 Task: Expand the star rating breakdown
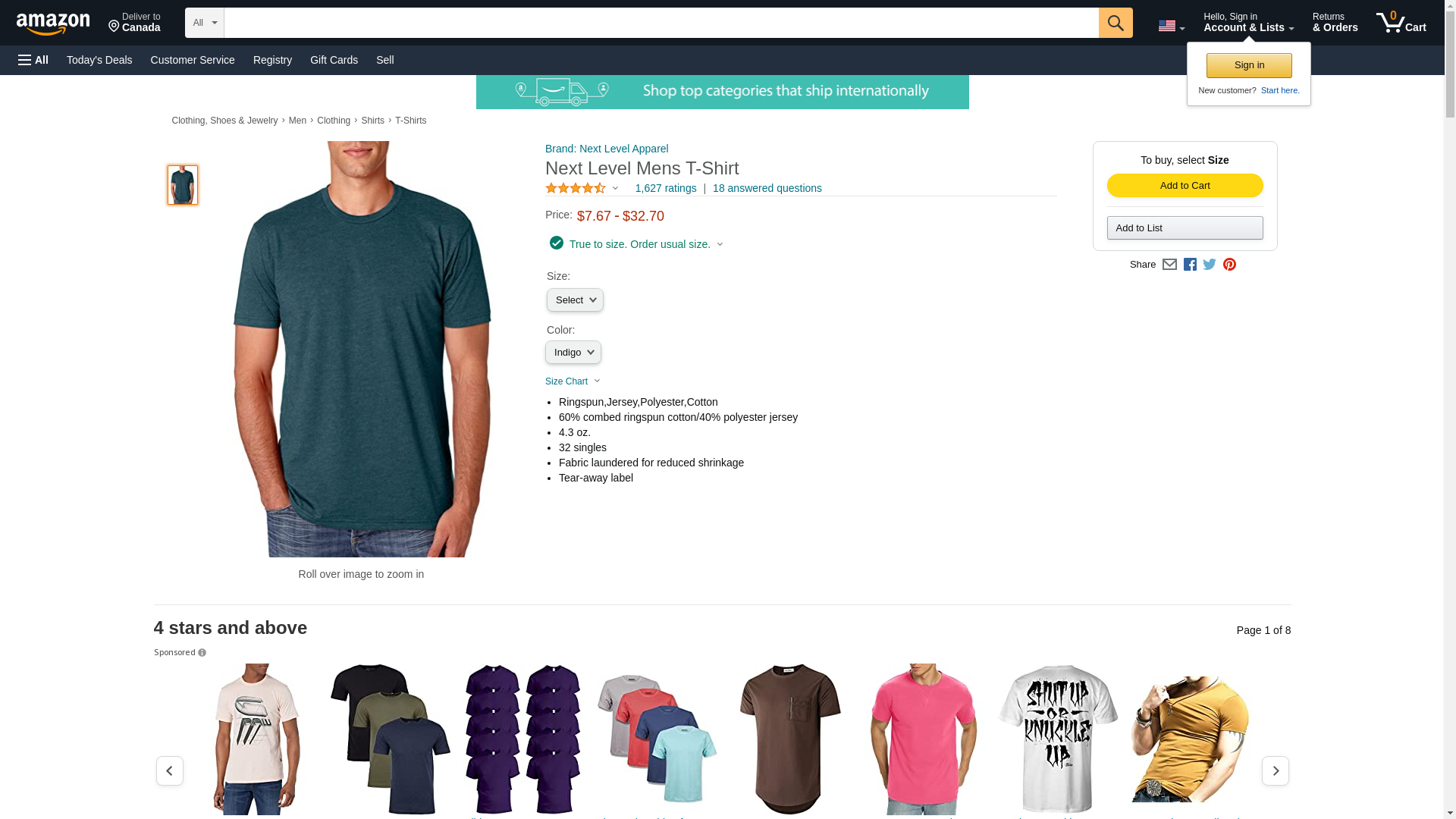tap(582, 188)
